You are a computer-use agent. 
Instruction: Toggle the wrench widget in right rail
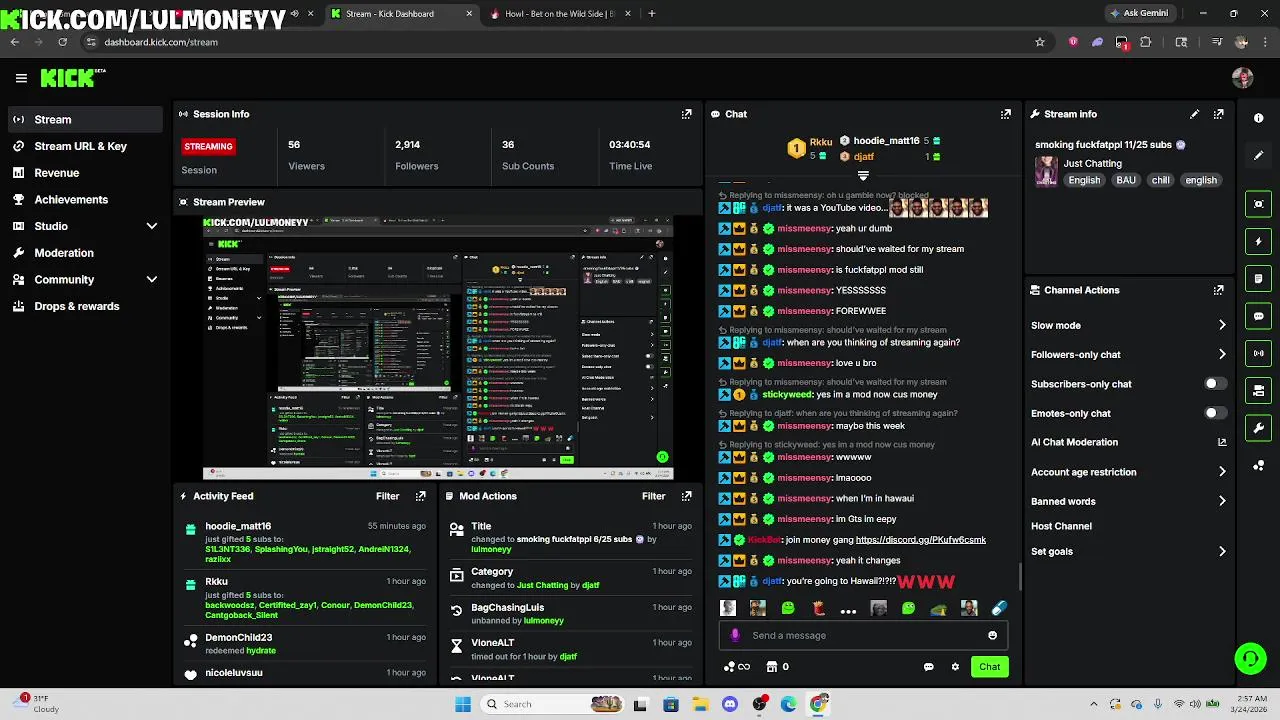1258,428
